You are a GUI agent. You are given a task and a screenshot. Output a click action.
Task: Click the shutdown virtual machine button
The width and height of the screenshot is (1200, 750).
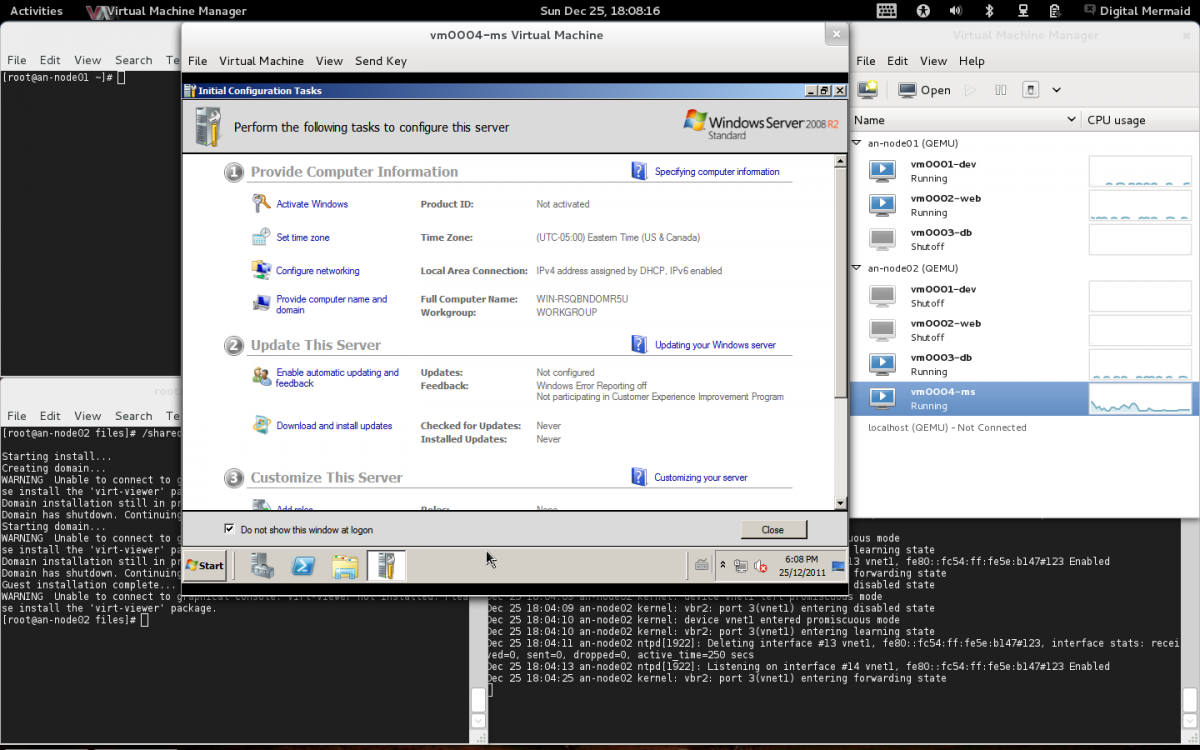click(x=1031, y=90)
